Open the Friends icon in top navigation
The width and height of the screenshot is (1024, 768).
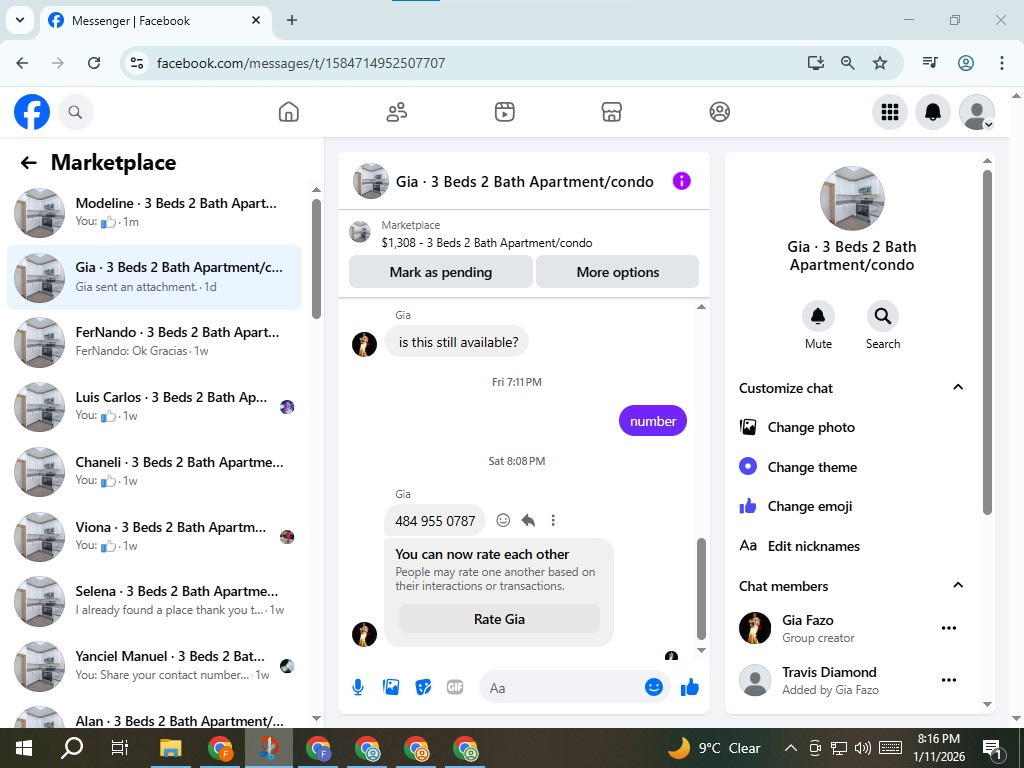[x=396, y=112]
